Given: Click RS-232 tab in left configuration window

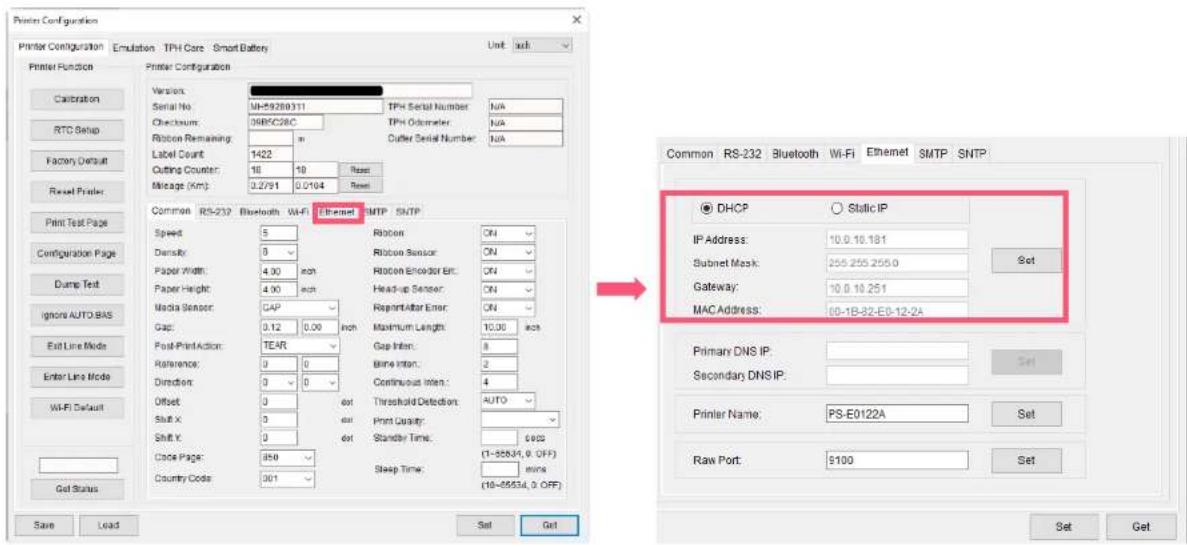Looking at the screenshot, I should (x=215, y=213).
